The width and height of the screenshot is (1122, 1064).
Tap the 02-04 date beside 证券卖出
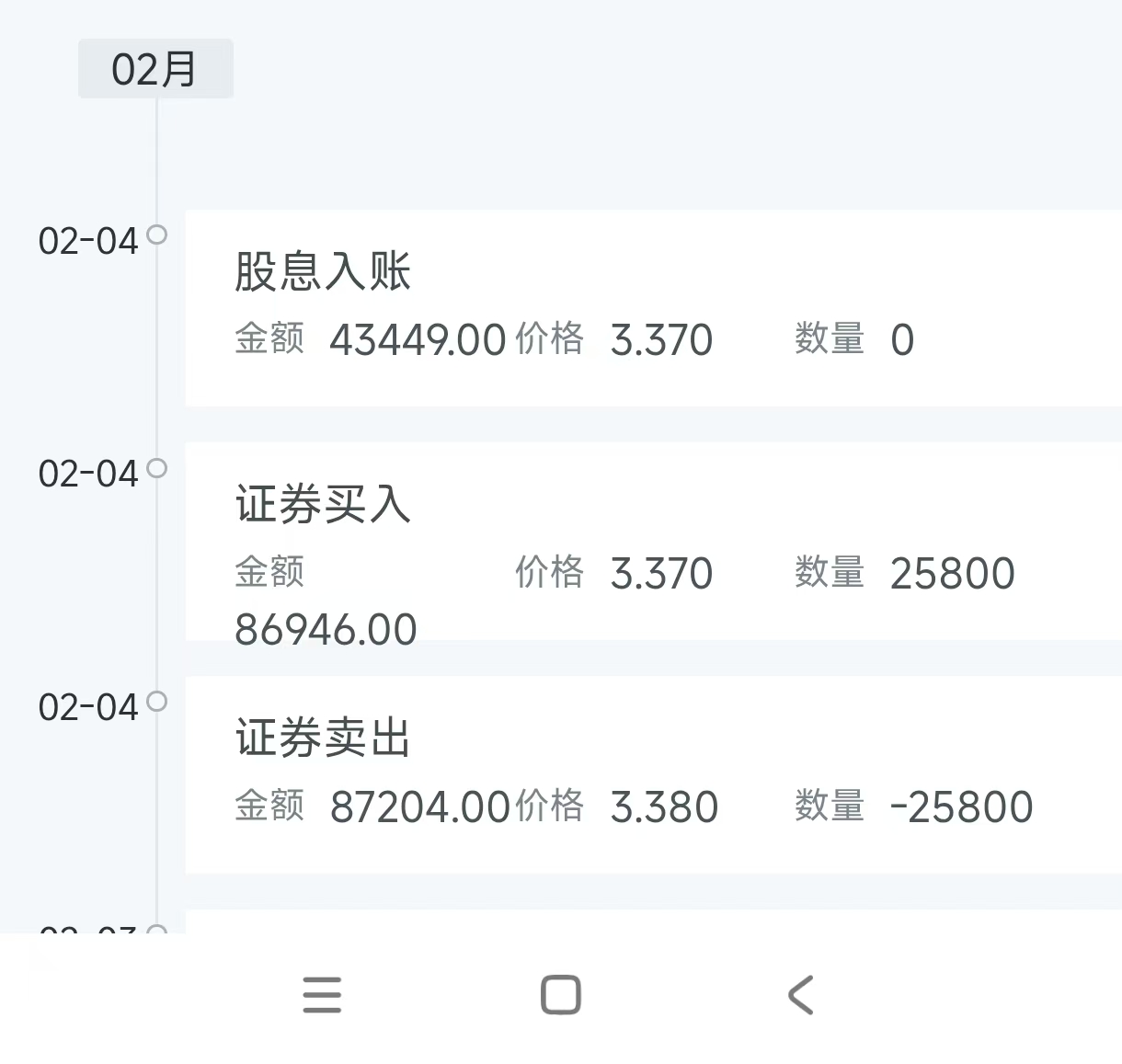click(x=88, y=707)
